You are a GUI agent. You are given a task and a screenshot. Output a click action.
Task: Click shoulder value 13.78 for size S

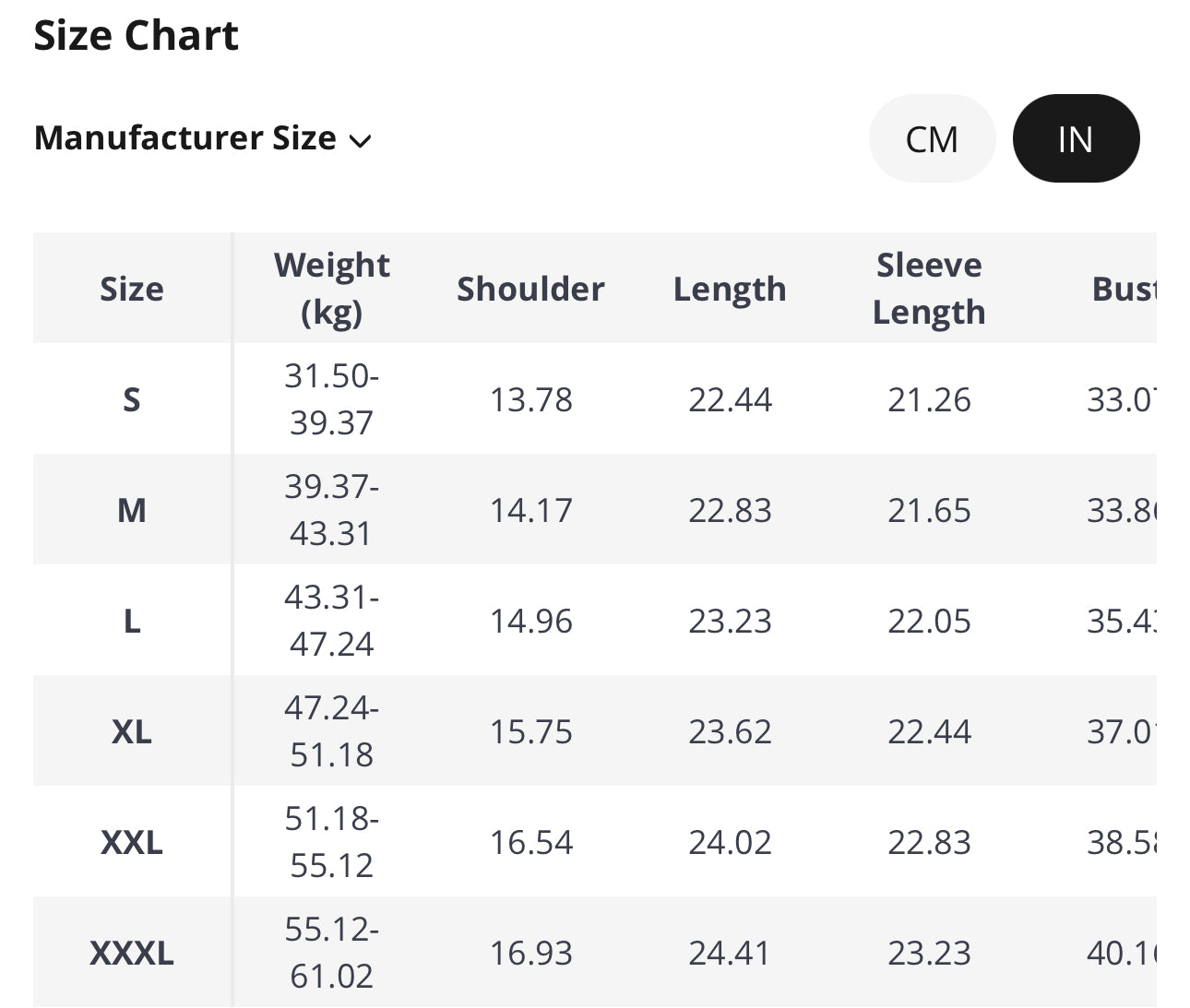click(x=530, y=399)
